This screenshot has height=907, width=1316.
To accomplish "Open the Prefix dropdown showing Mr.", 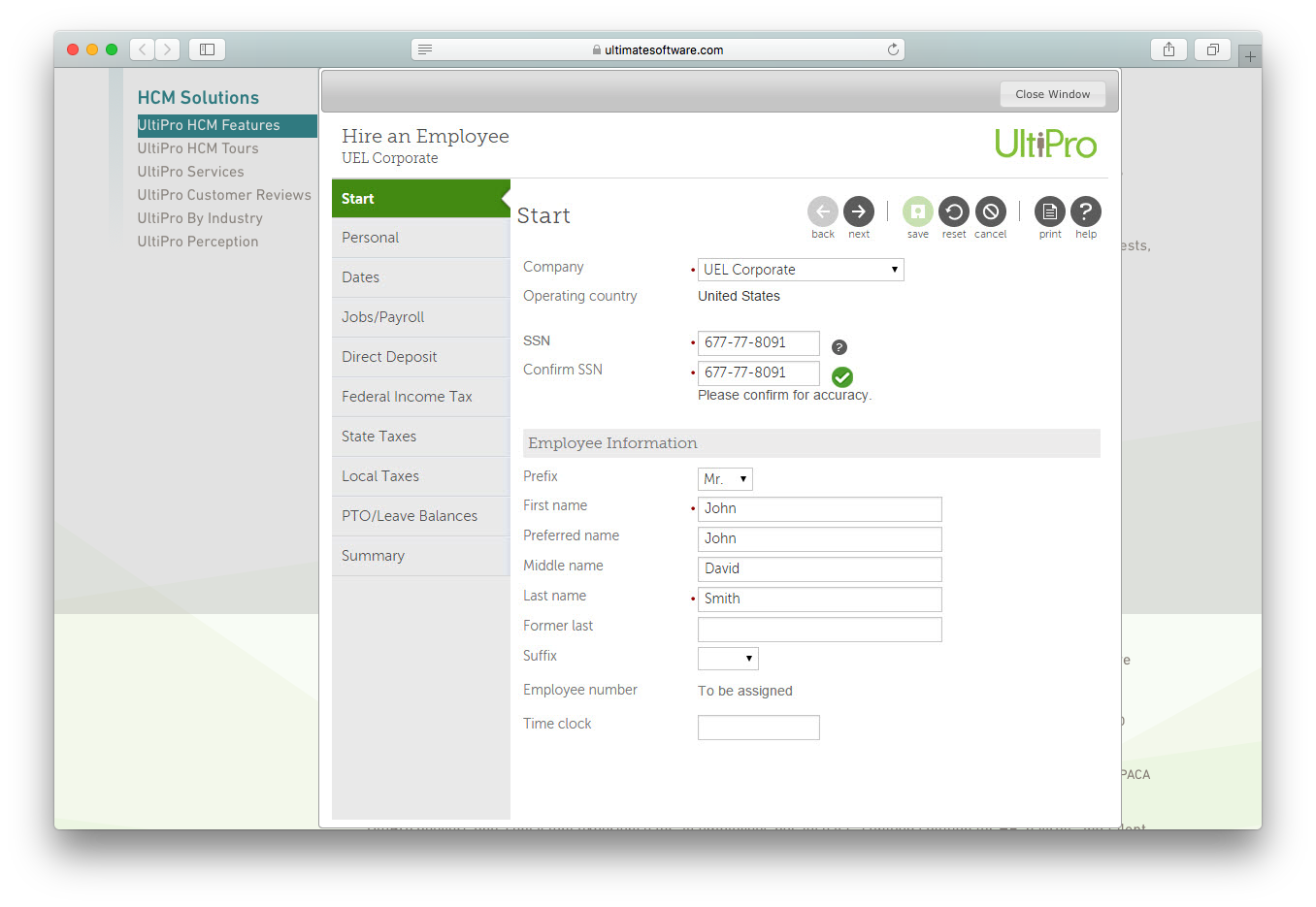I will [725, 479].
